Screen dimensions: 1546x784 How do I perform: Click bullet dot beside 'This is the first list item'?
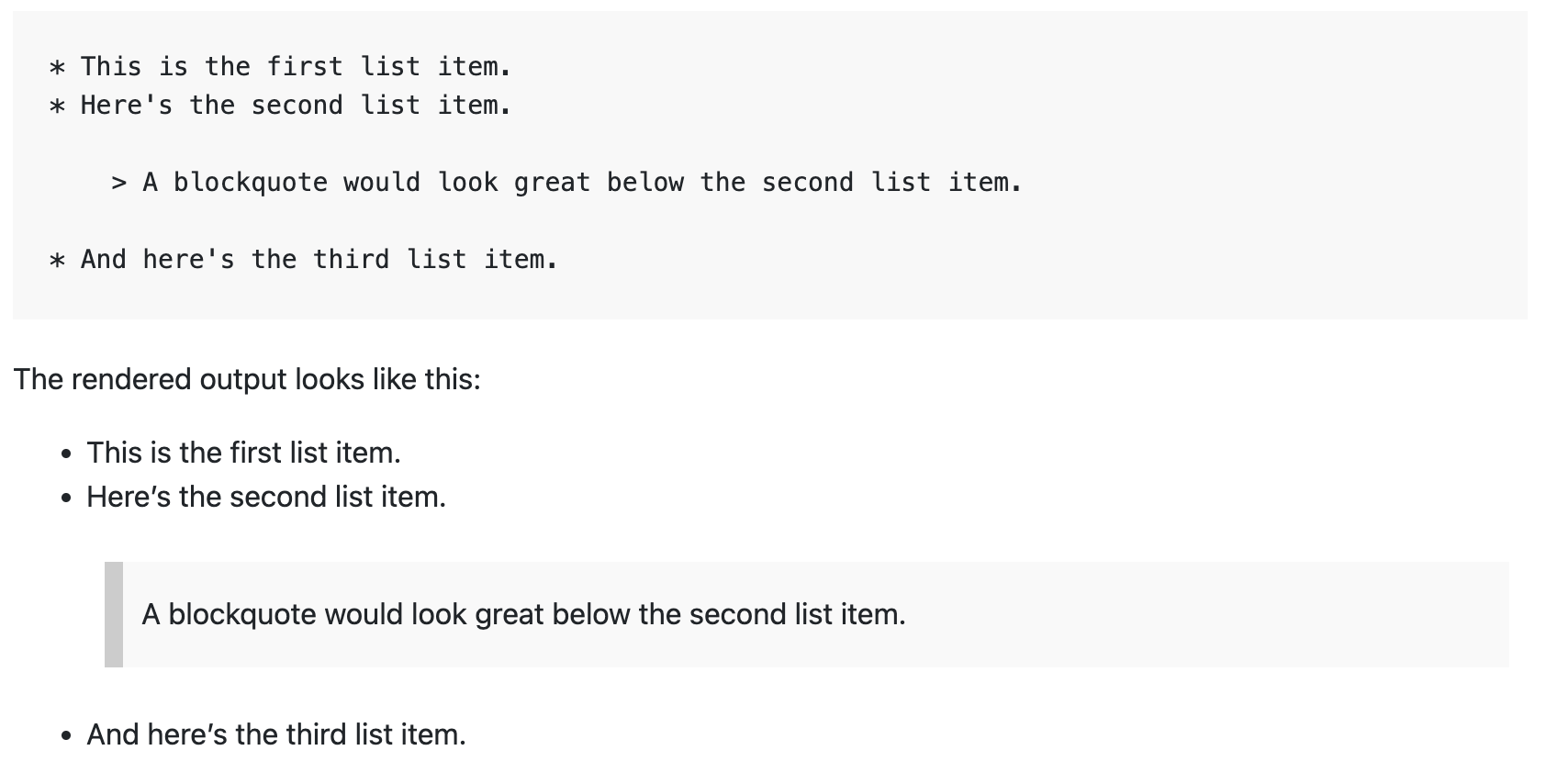coord(65,454)
